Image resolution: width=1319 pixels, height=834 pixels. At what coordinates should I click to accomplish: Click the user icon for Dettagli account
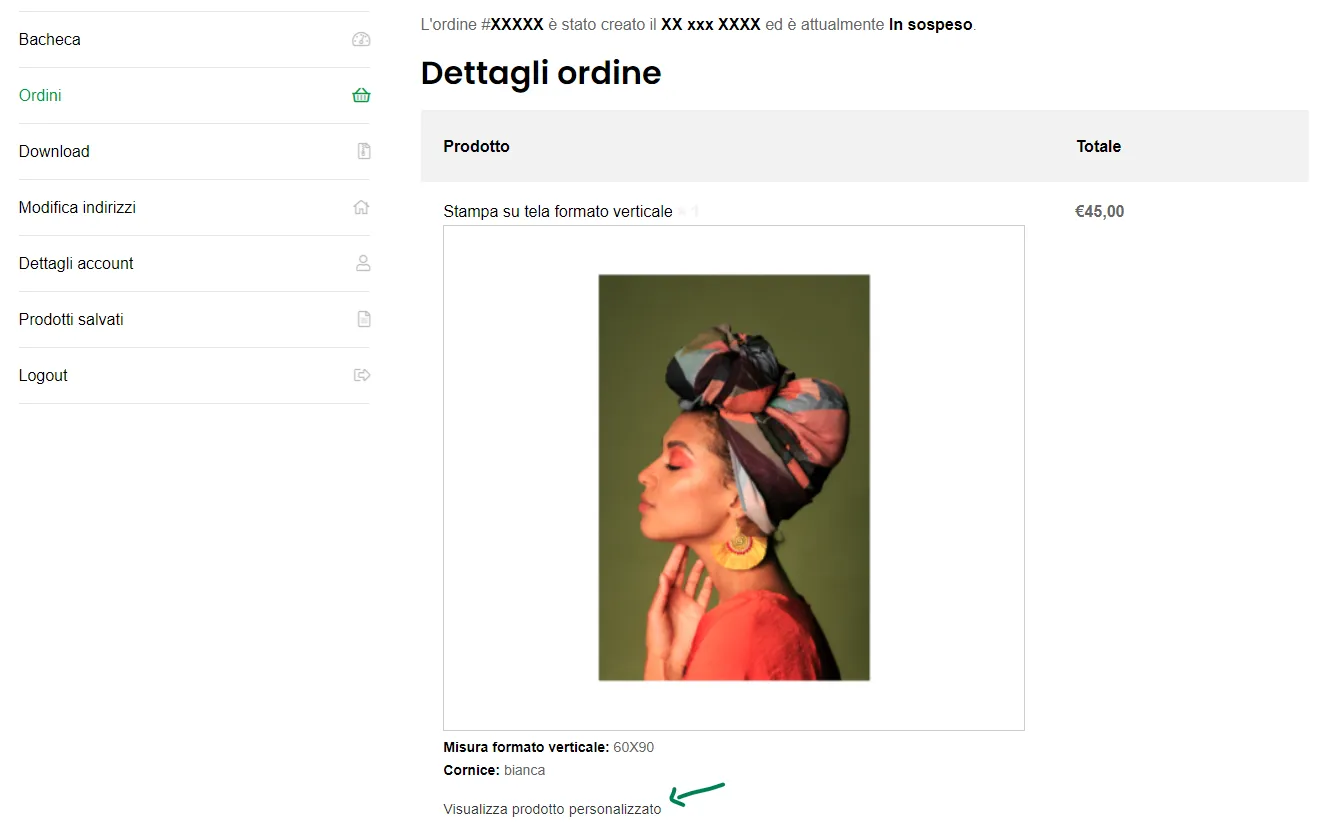click(x=363, y=264)
